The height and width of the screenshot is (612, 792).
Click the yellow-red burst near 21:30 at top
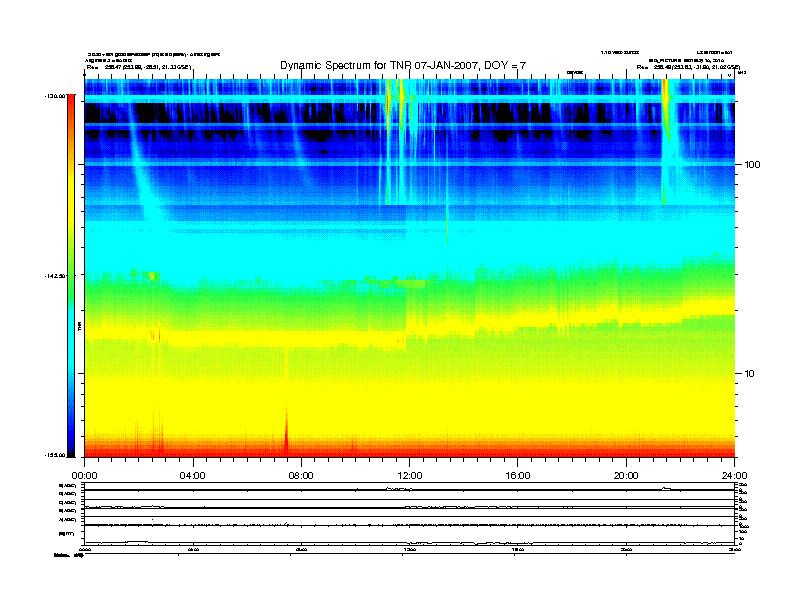(x=666, y=109)
